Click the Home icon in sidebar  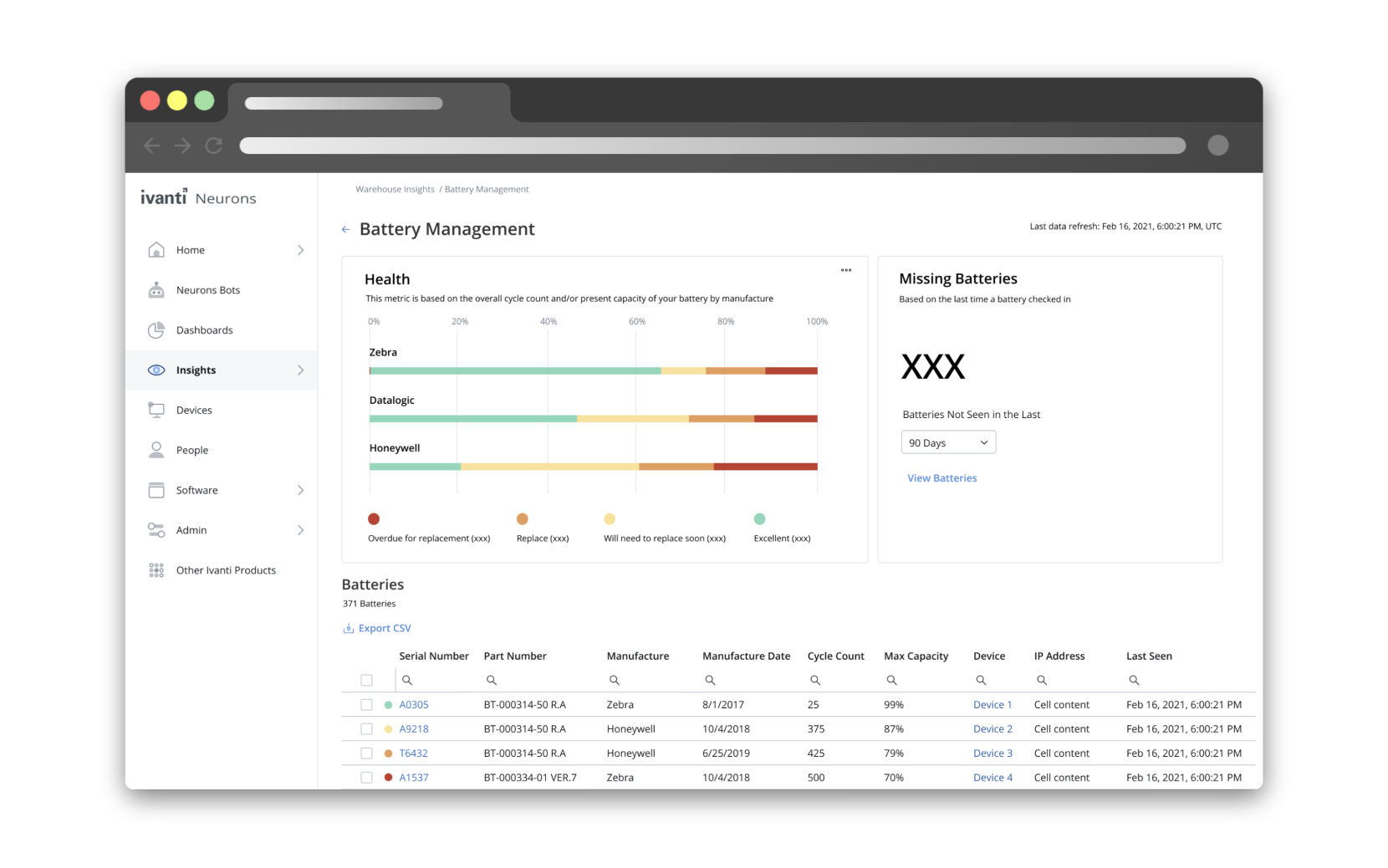[x=156, y=250]
